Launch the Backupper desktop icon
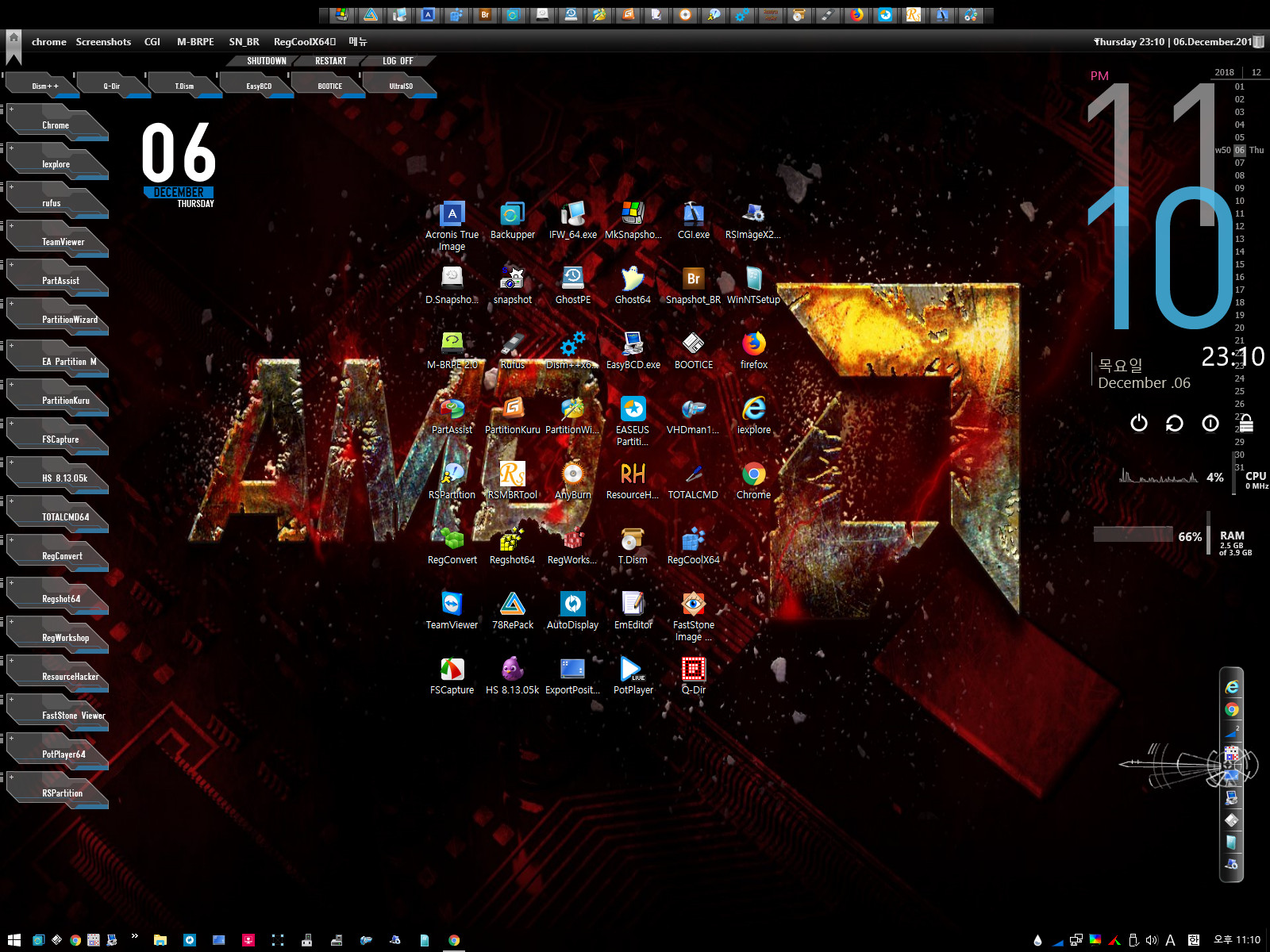1270x952 pixels. click(x=512, y=221)
